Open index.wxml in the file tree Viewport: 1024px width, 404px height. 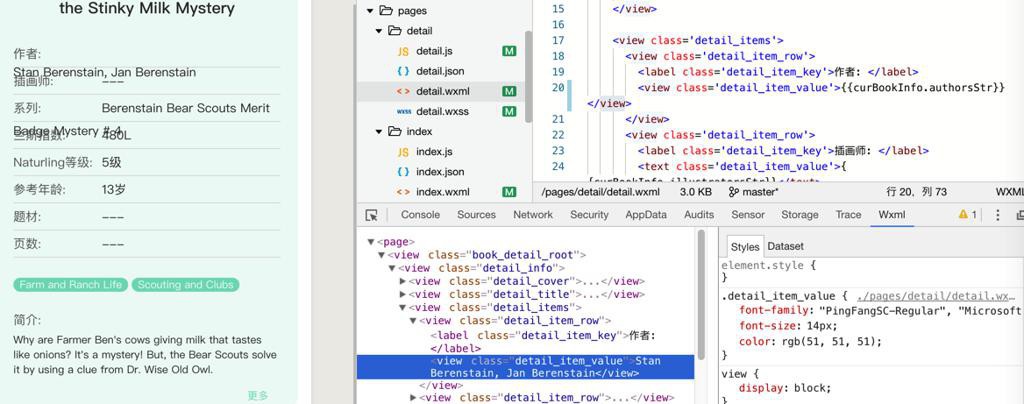pyautogui.click(x=442, y=192)
